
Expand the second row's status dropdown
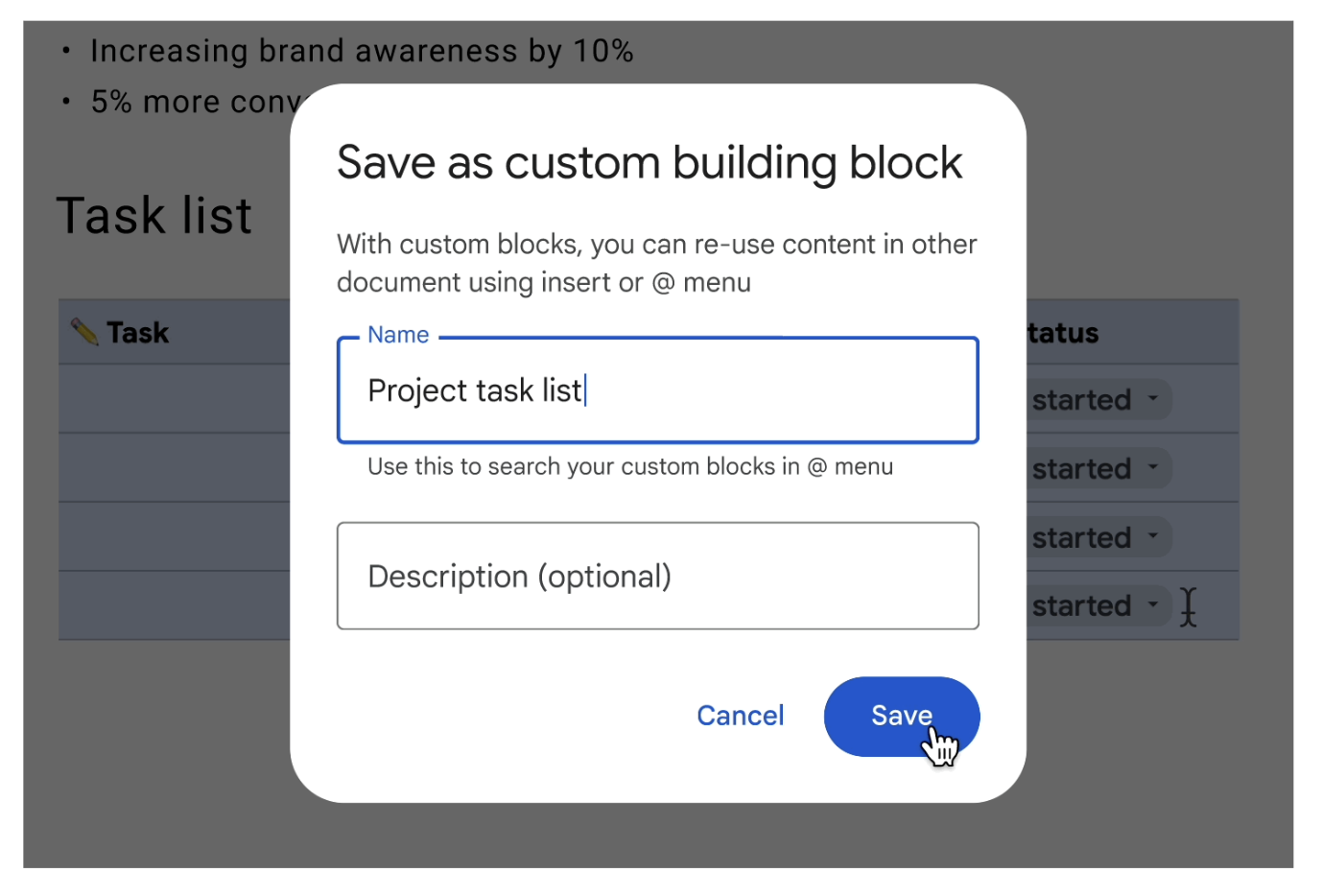1152,468
